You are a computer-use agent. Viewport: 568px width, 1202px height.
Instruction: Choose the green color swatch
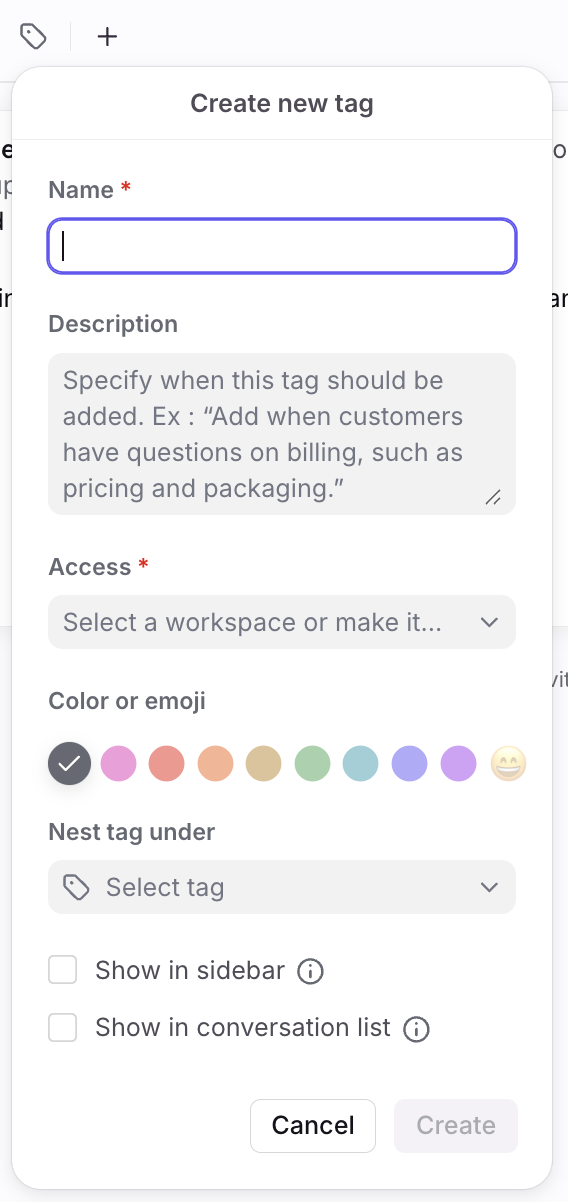point(312,765)
